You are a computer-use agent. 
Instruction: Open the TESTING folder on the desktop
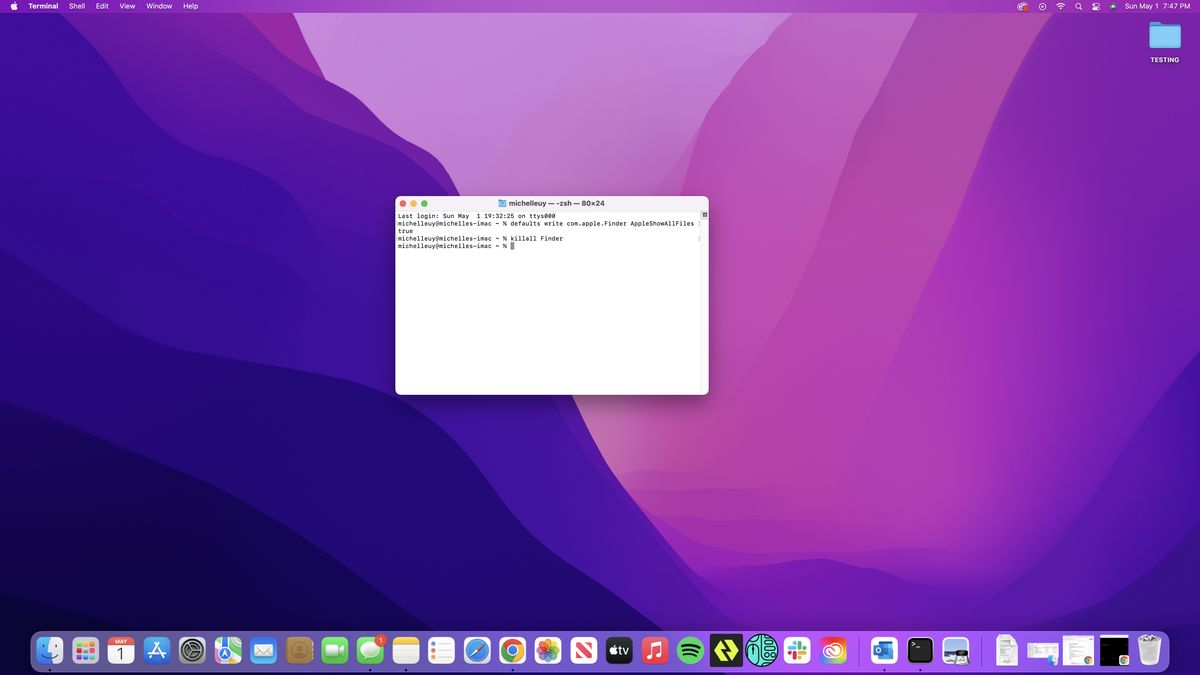coord(1164,37)
